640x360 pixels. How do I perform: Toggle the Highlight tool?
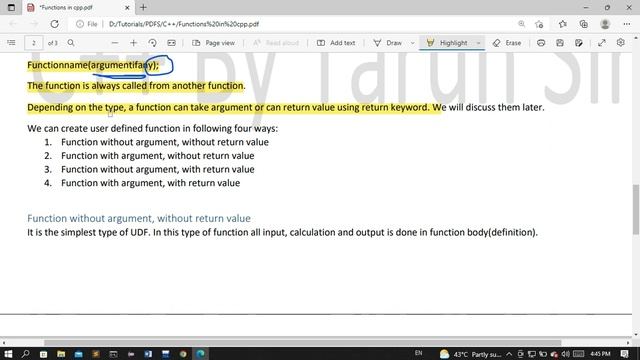point(447,42)
